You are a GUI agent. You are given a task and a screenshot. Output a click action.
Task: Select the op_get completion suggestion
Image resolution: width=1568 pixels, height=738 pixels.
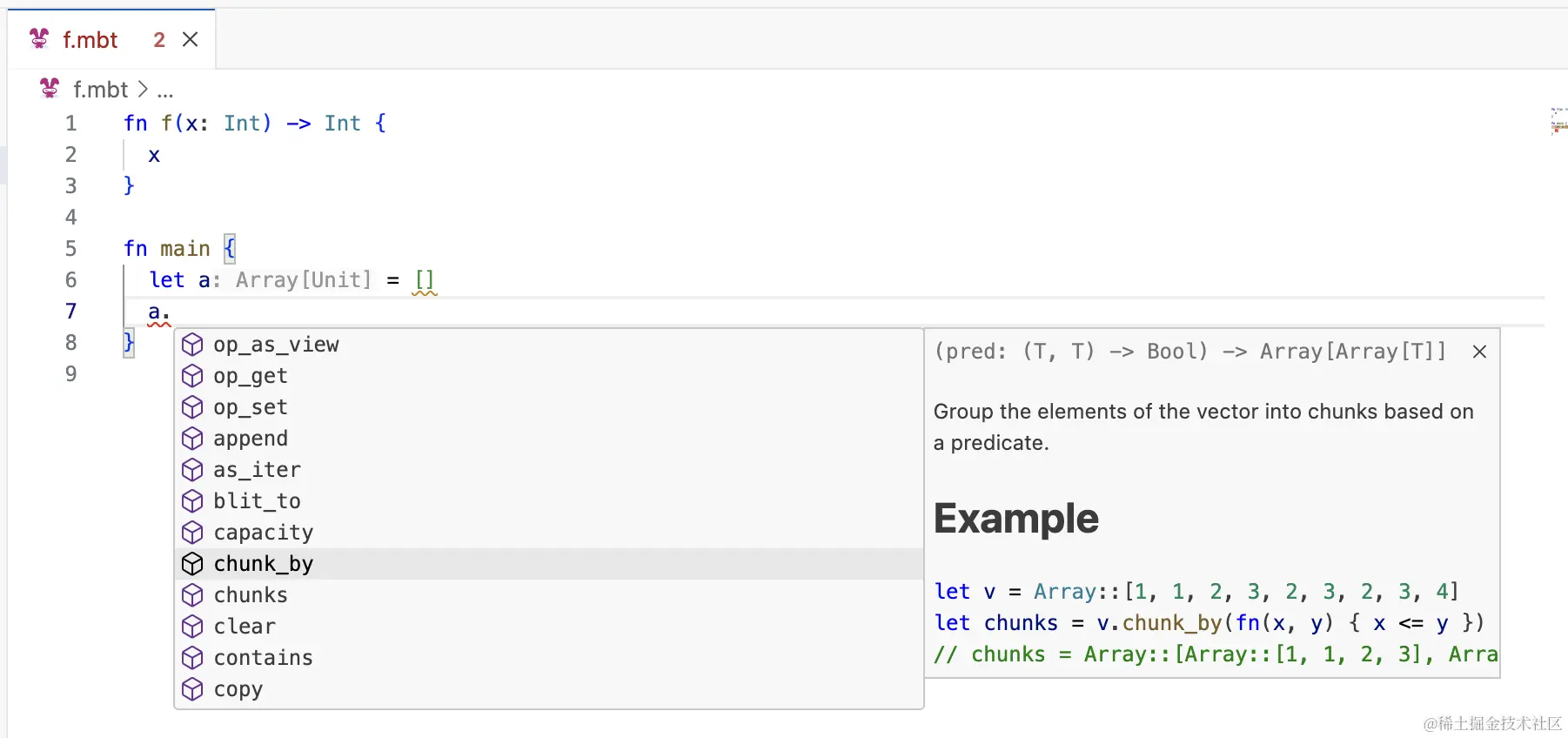pos(251,376)
